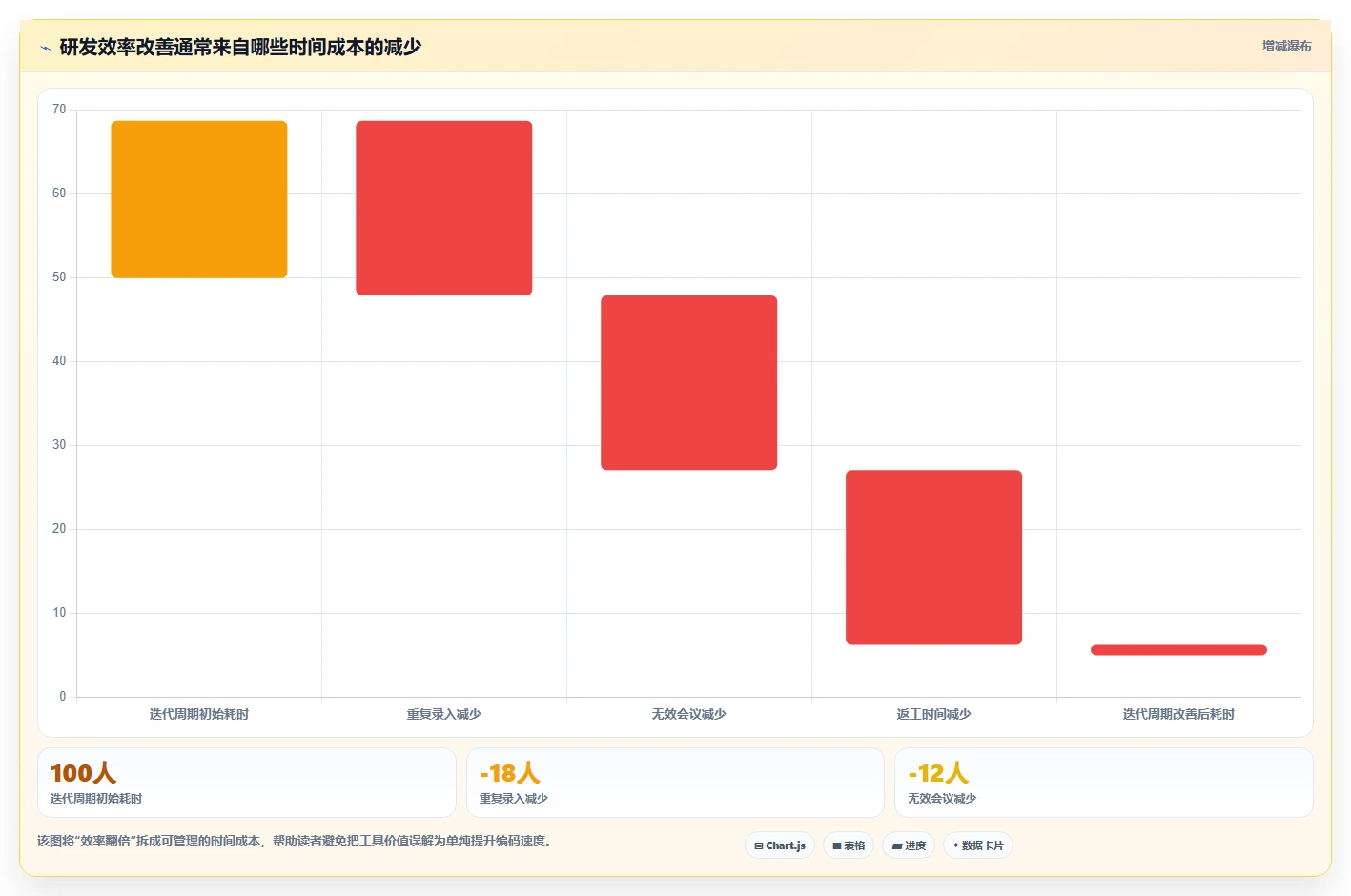Click the -18人 重复录入减少 stat card
The width and height of the screenshot is (1351, 896).
675,783
